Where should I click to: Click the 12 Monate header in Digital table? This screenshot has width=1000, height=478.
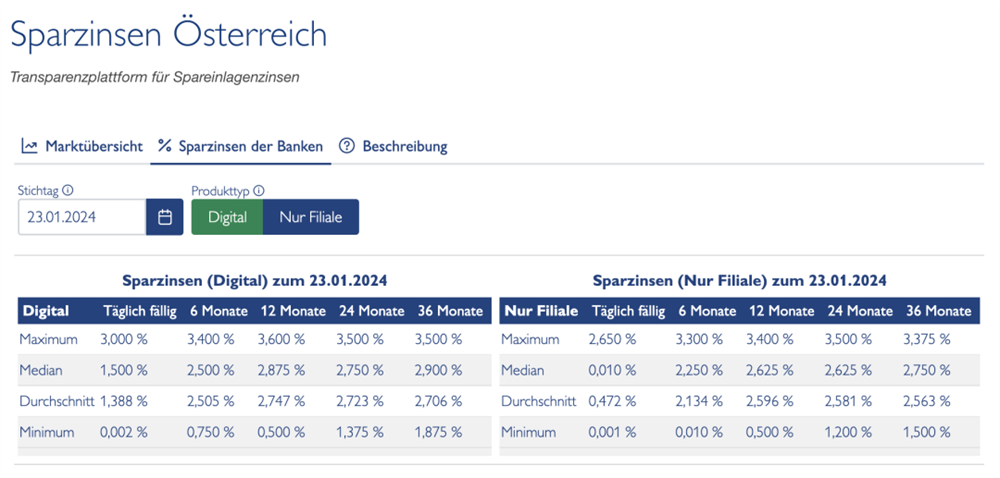(x=293, y=311)
